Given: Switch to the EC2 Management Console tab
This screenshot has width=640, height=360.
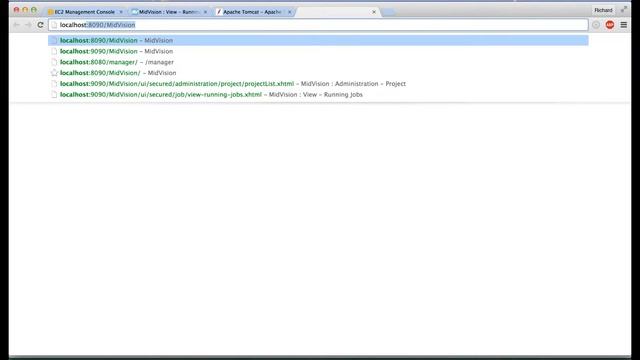Looking at the screenshot, I should 84,12.
